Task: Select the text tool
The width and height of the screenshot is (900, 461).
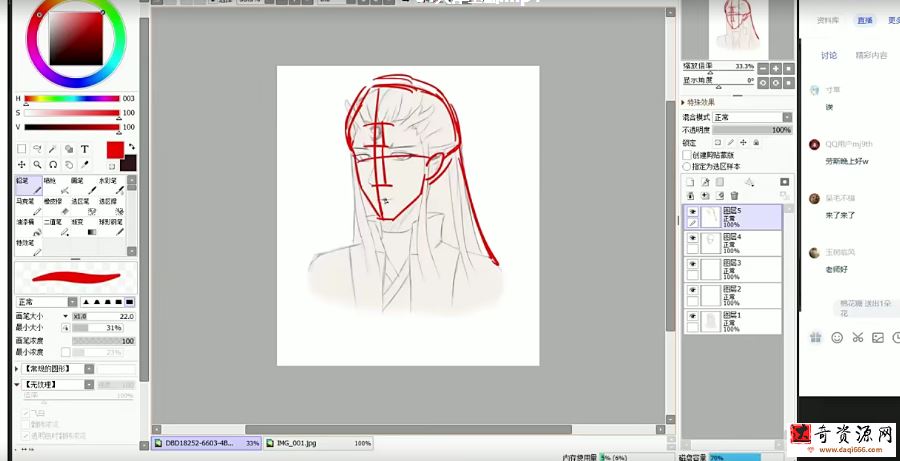Action: [x=84, y=149]
